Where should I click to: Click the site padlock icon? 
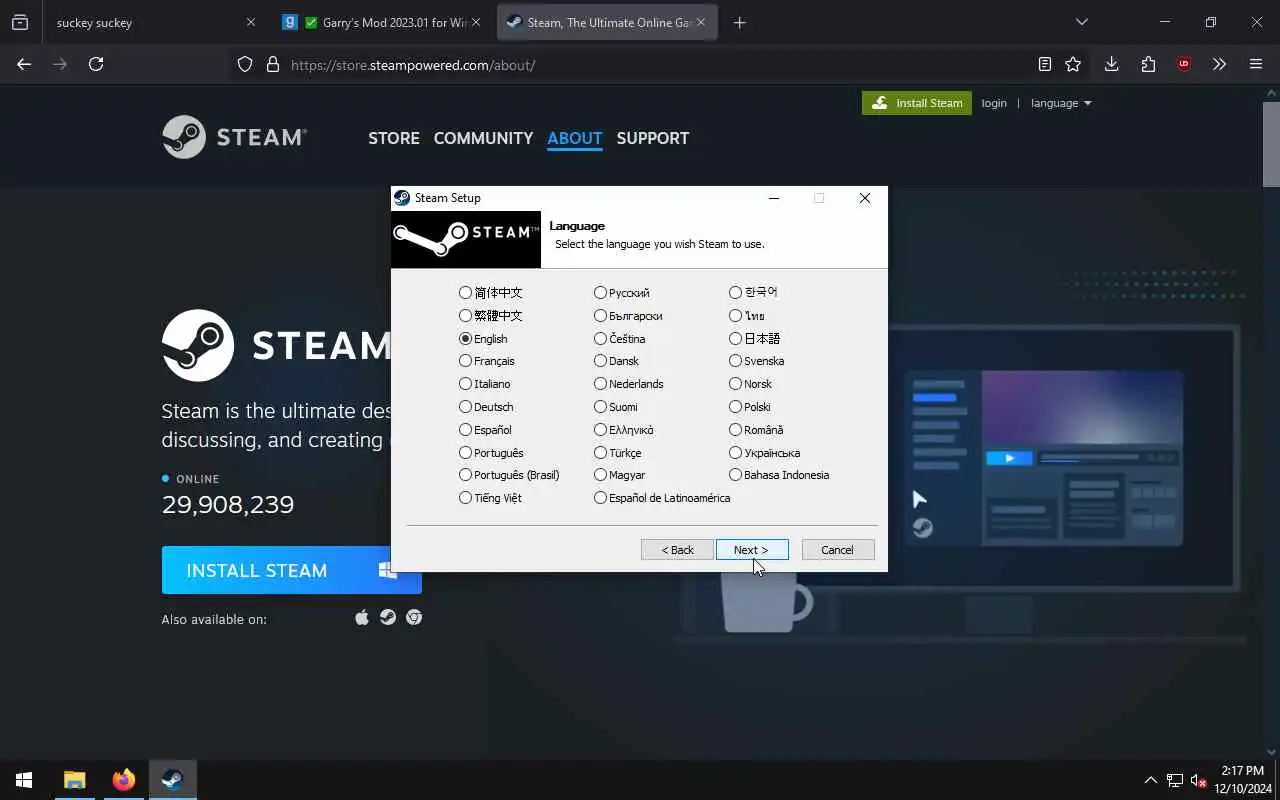[272, 64]
